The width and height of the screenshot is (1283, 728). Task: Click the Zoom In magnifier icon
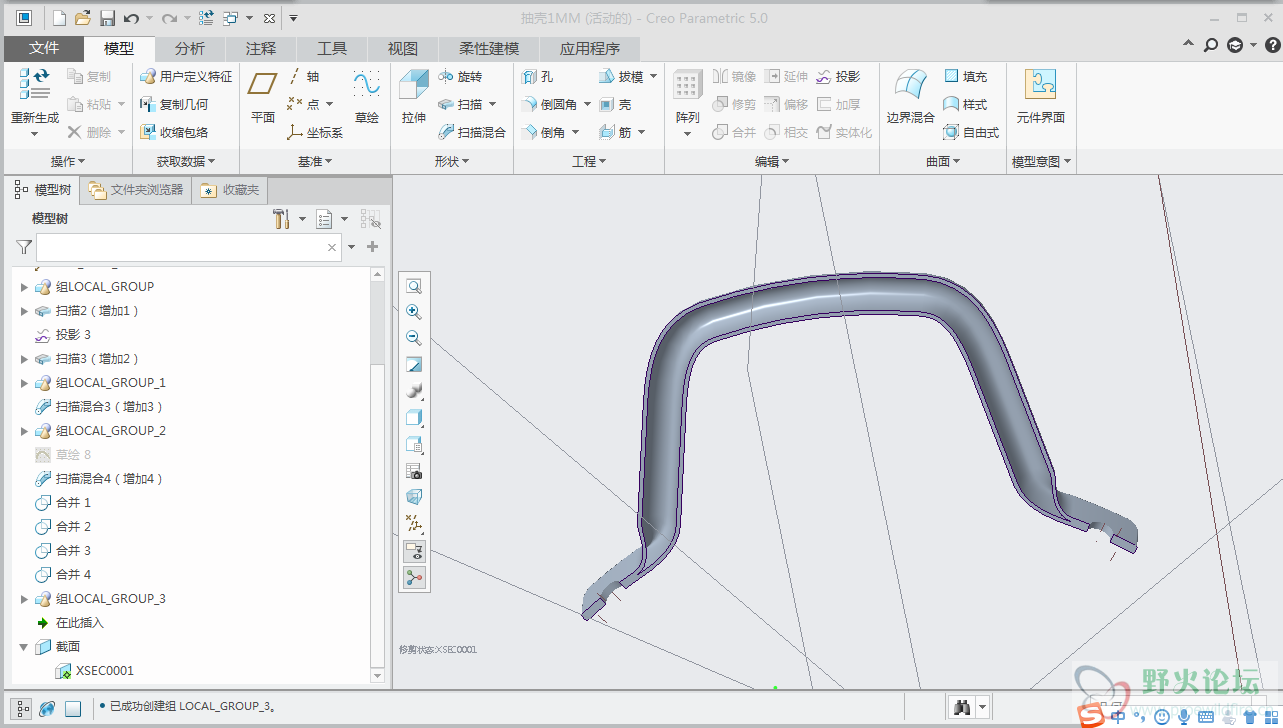(414, 312)
